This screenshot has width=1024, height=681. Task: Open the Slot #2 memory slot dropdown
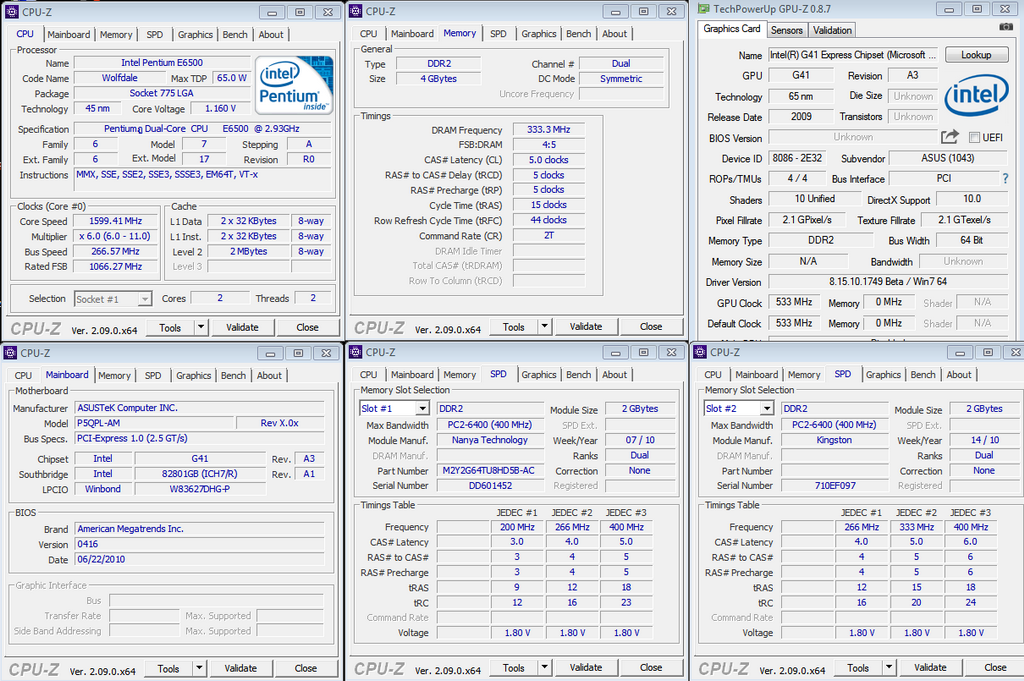pyautogui.click(x=767, y=409)
